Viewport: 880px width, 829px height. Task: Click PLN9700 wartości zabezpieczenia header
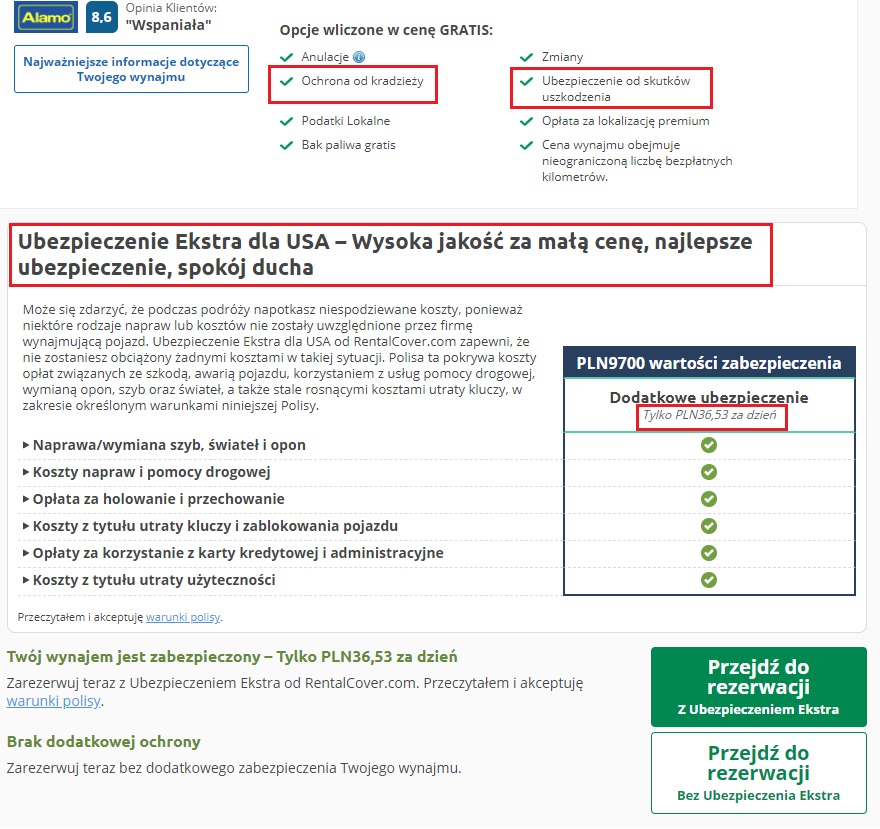[x=709, y=363]
